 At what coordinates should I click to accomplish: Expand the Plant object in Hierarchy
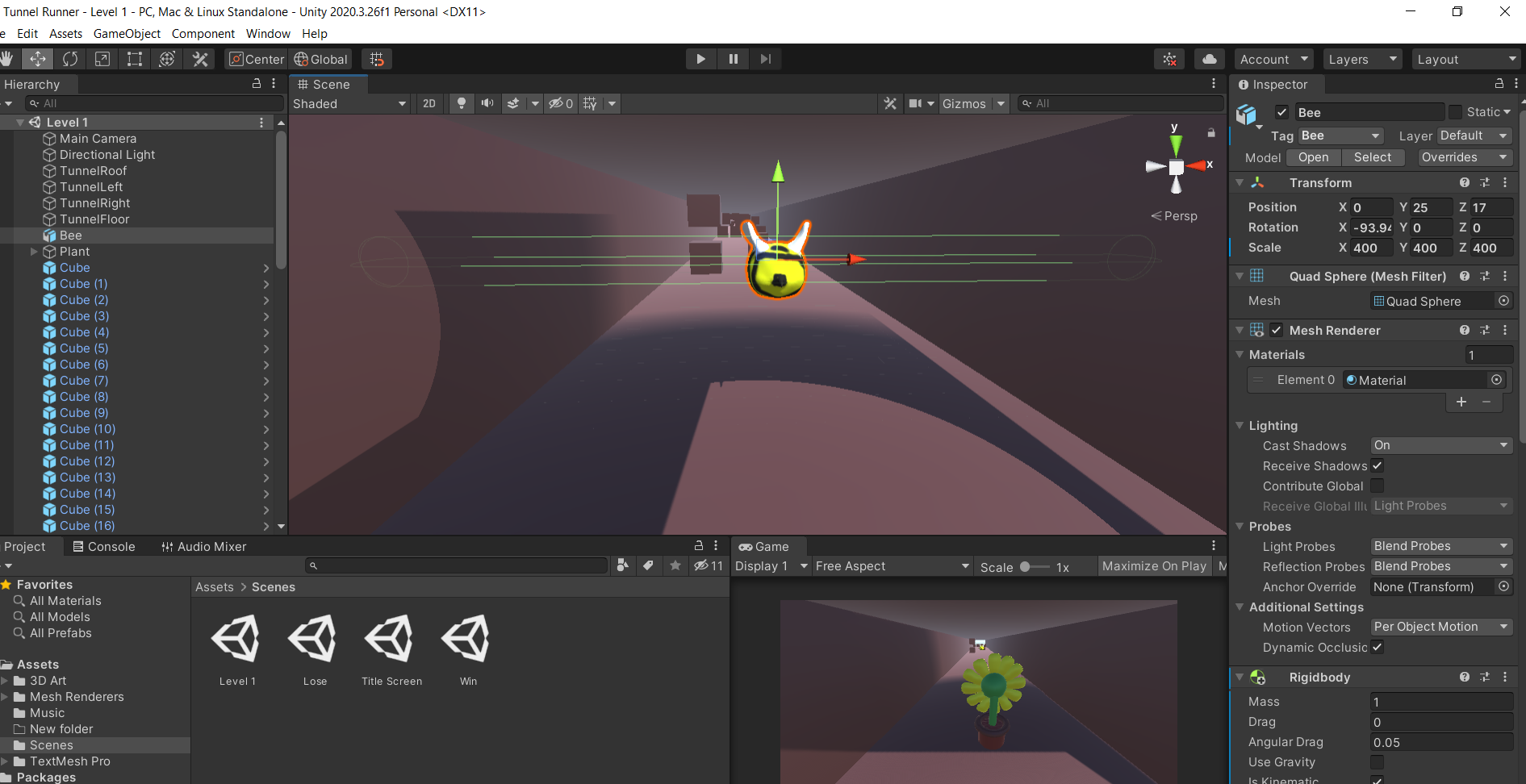[x=34, y=252]
